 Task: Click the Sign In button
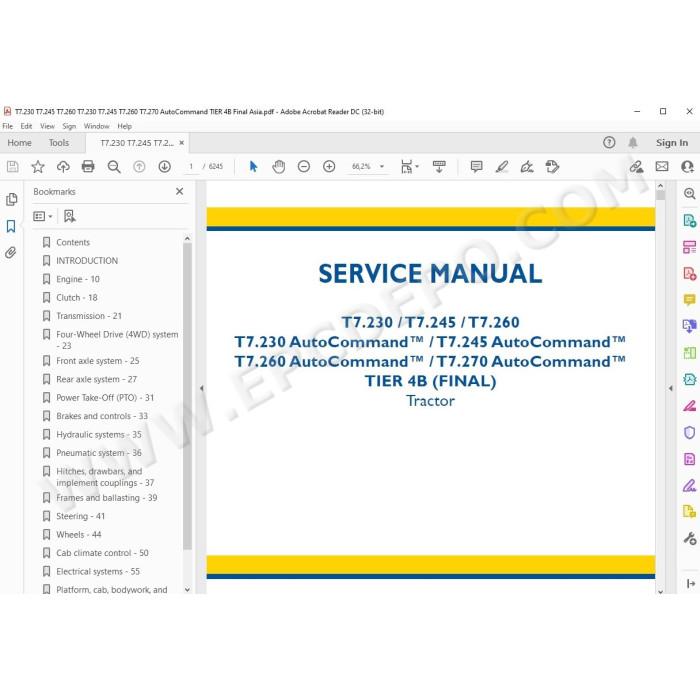coord(671,143)
